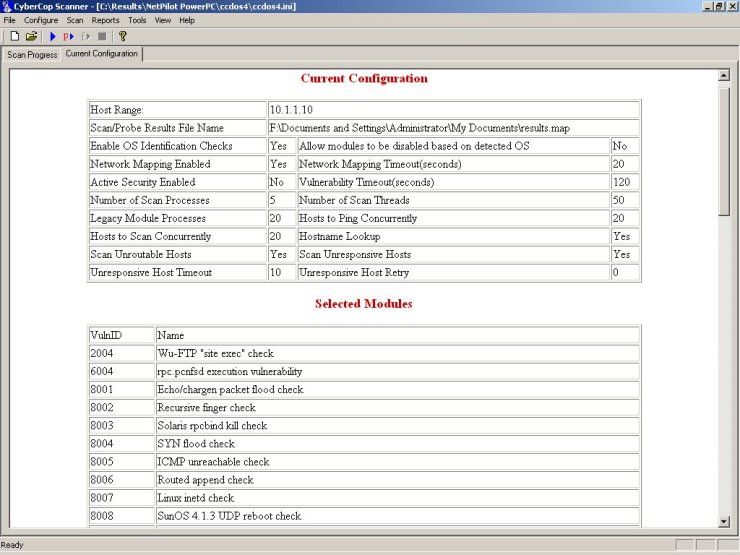Switch to the Scan Progress tab
The width and height of the screenshot is (740, 555).
coord(32,55)
